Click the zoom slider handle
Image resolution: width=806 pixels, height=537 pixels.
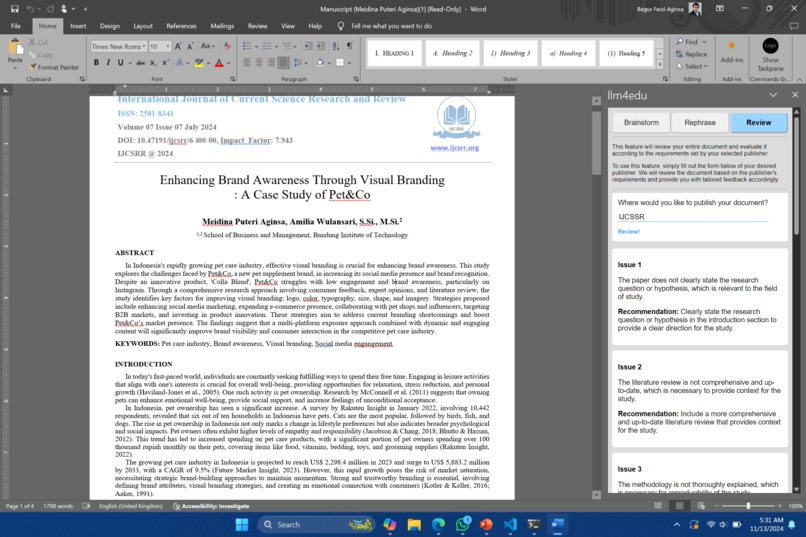(x=748, y=506)
